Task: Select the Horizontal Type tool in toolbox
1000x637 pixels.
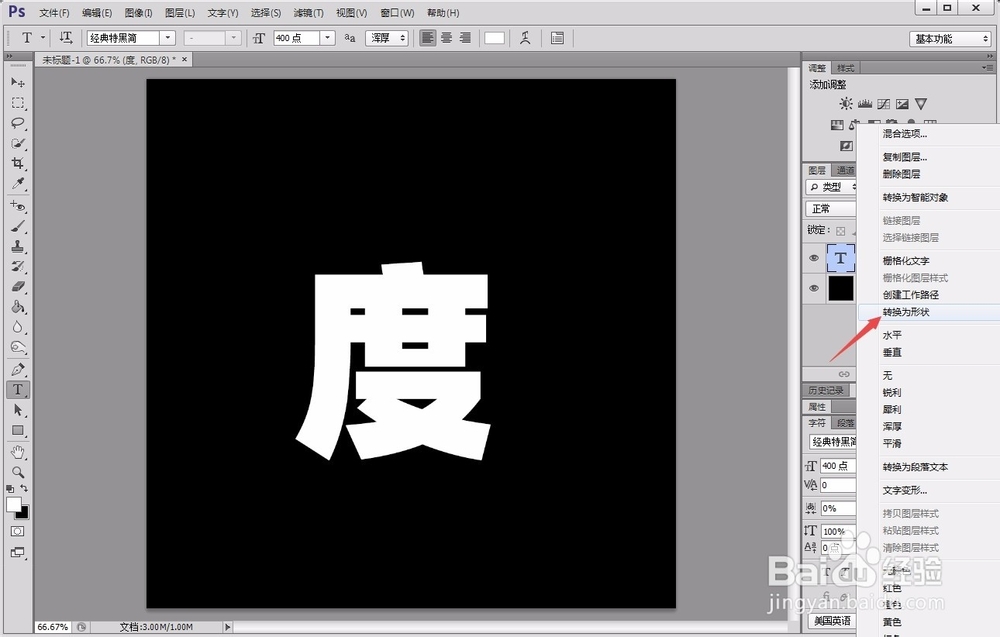Action: [x=18, y=390]
